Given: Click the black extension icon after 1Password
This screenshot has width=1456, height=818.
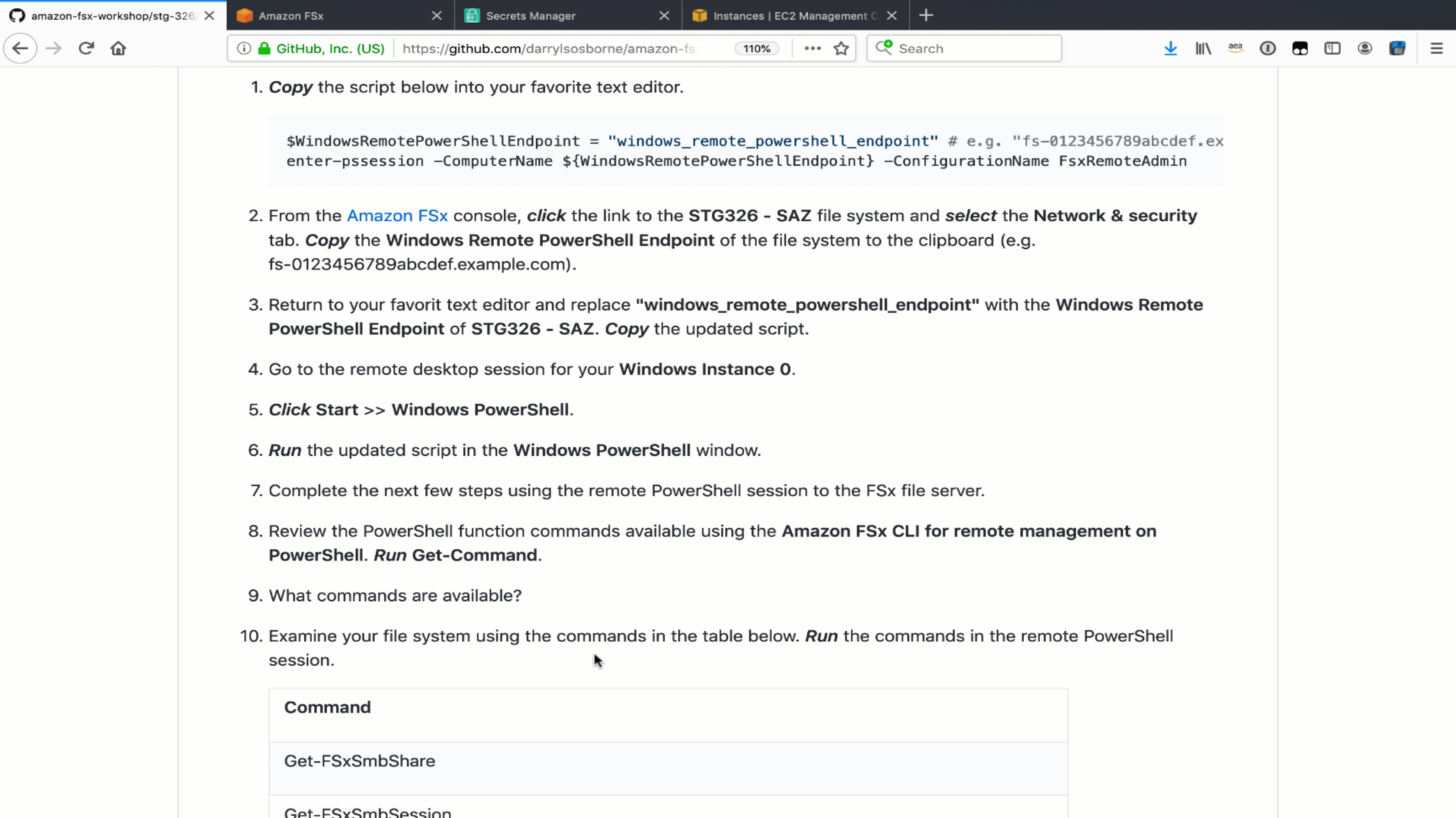Looking at the screenshot, I should (x=1300, y=49).
